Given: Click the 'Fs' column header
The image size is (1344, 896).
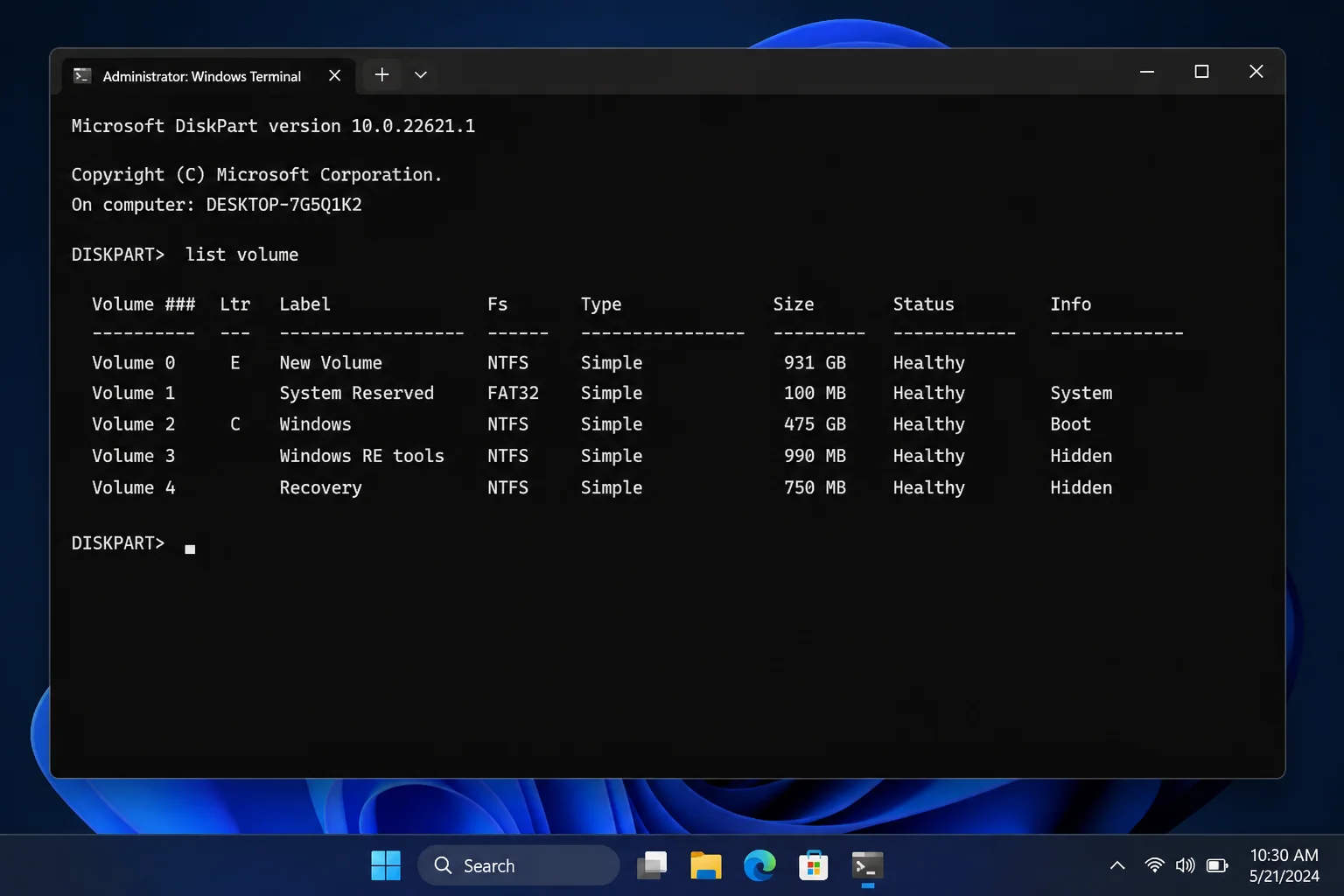Looking at the screenshot, I should pos(497,304).
